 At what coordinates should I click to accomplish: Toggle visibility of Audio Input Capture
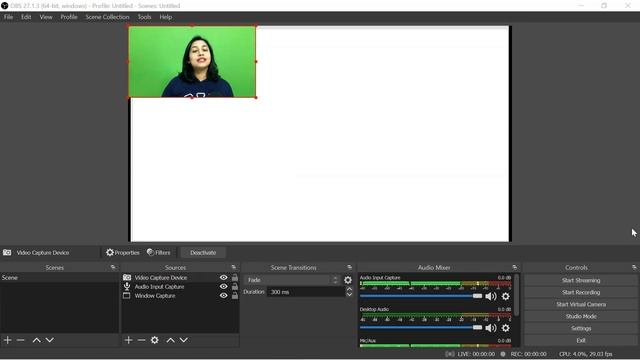[x=223, y=287]
